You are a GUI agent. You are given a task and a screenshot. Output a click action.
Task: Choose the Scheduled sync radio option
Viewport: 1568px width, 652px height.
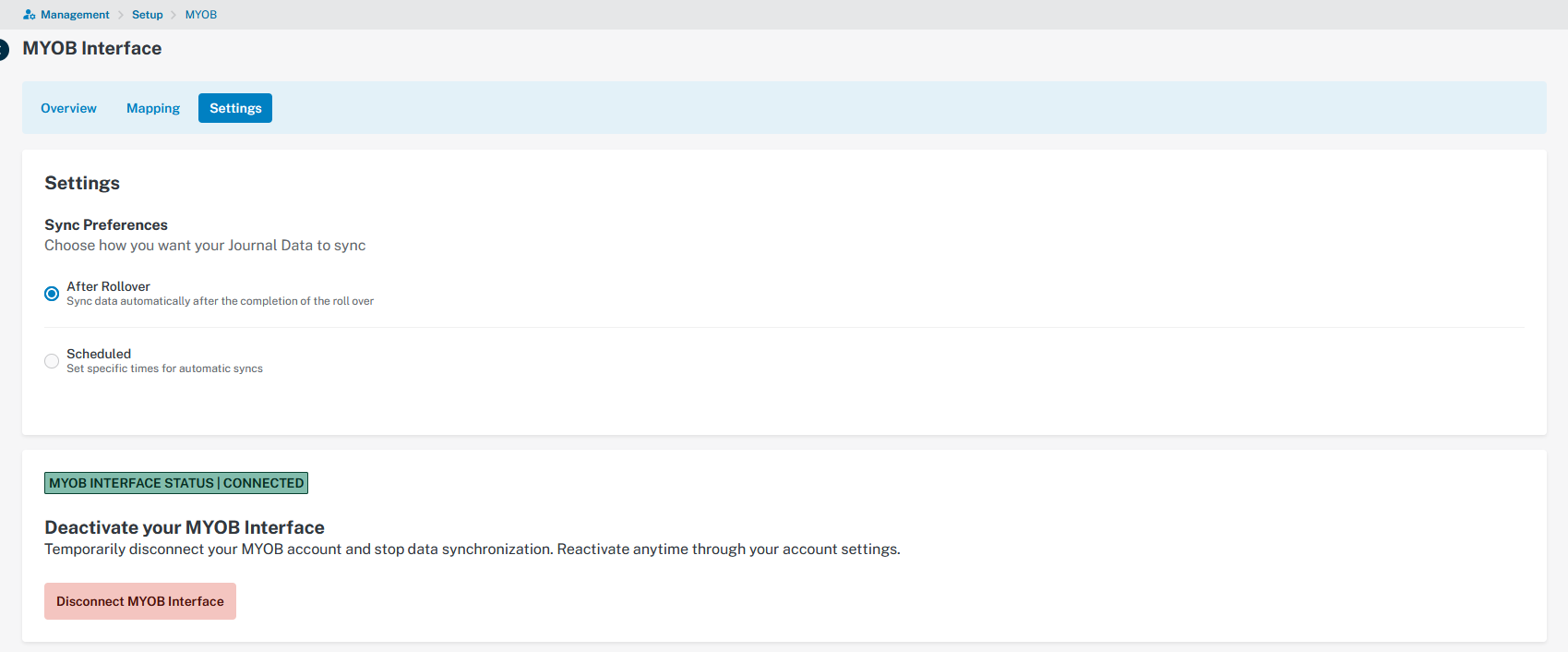click(x=52, y=361)
